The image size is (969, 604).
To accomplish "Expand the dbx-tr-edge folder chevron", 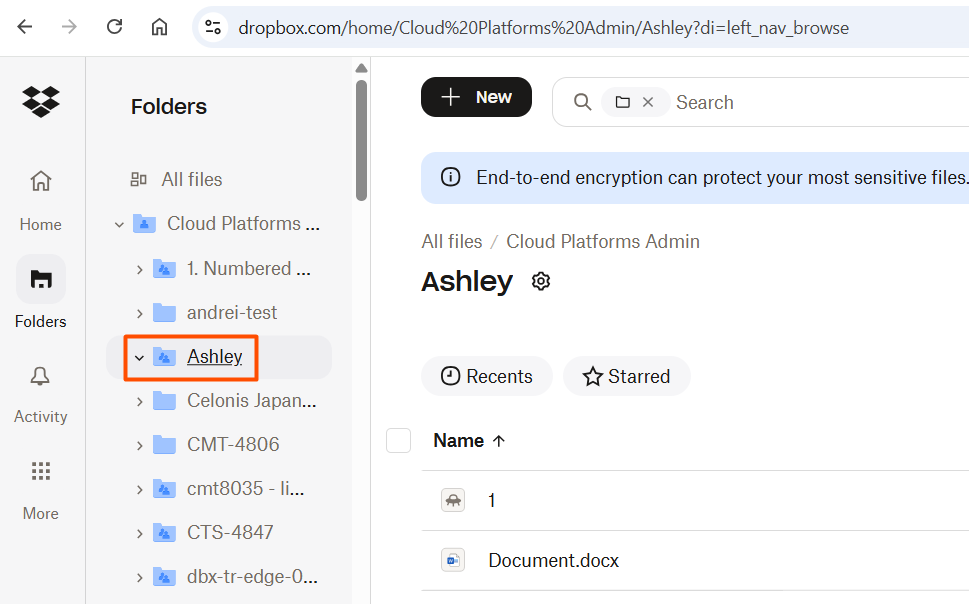I will [x=139, y=578].
